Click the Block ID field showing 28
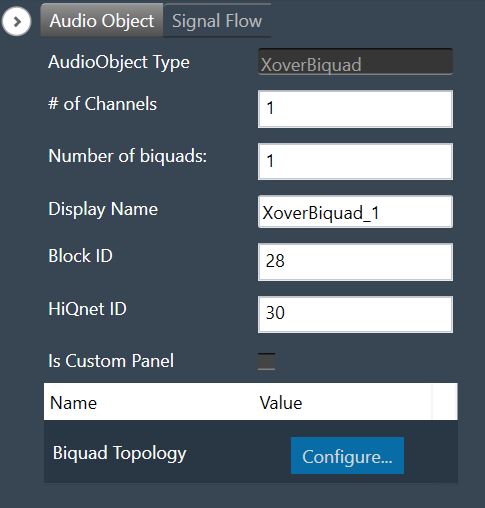485x508 pixels. (355, 262)
